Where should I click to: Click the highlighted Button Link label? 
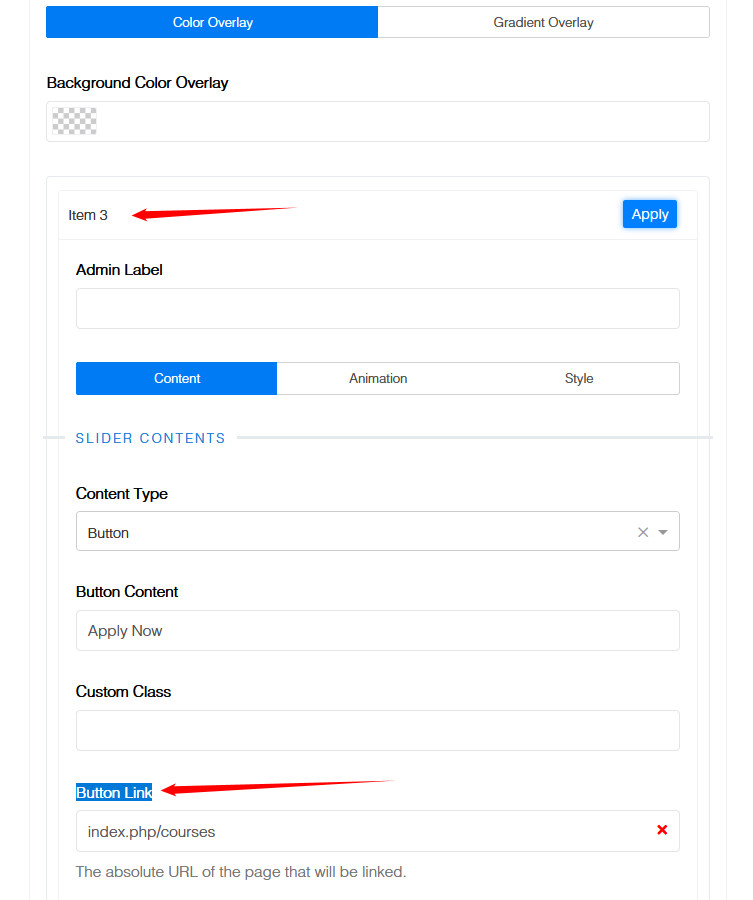(x=114, y=792)
